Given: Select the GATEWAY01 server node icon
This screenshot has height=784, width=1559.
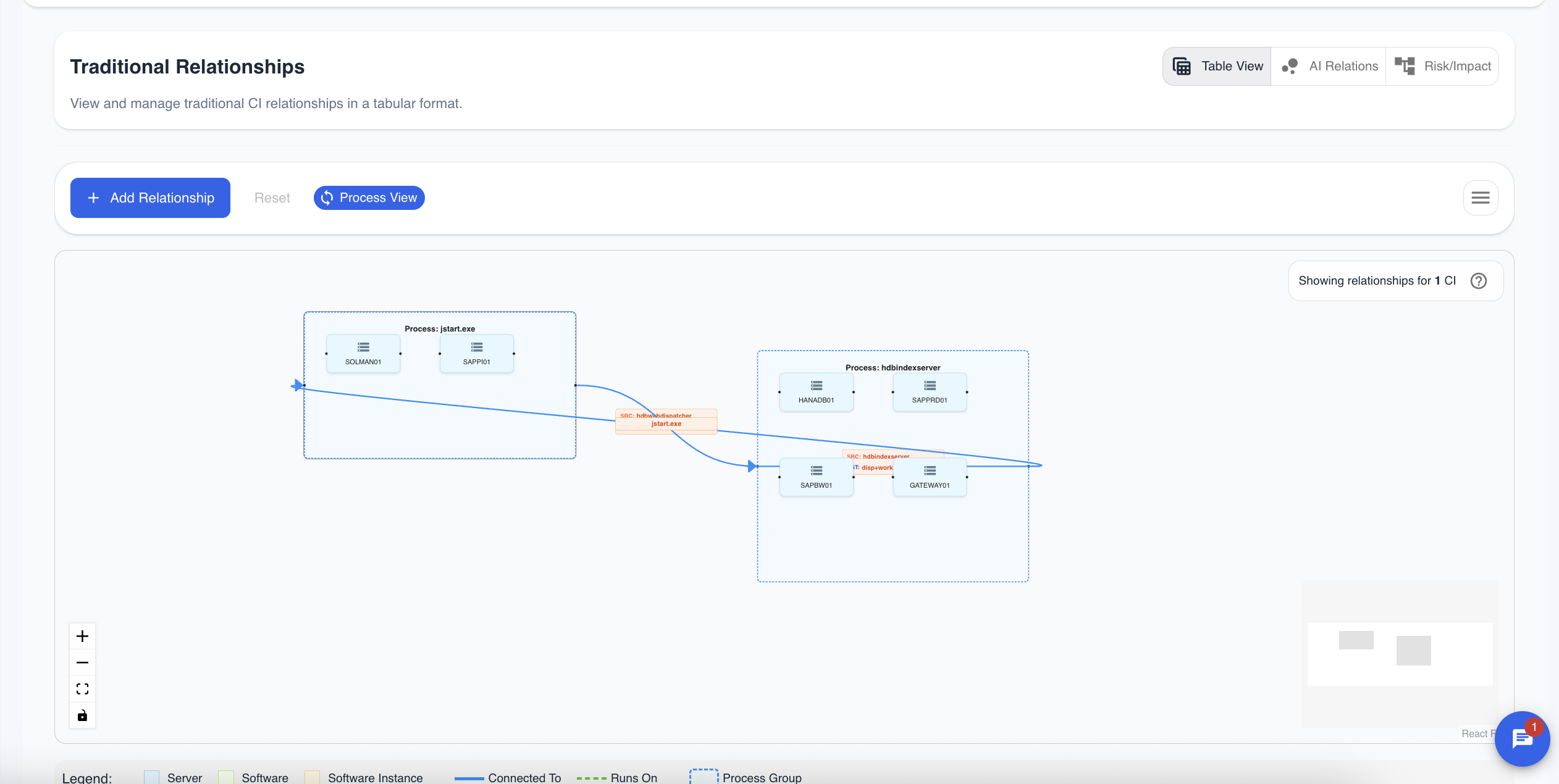Looking at the screenshot, I should 929,470.
